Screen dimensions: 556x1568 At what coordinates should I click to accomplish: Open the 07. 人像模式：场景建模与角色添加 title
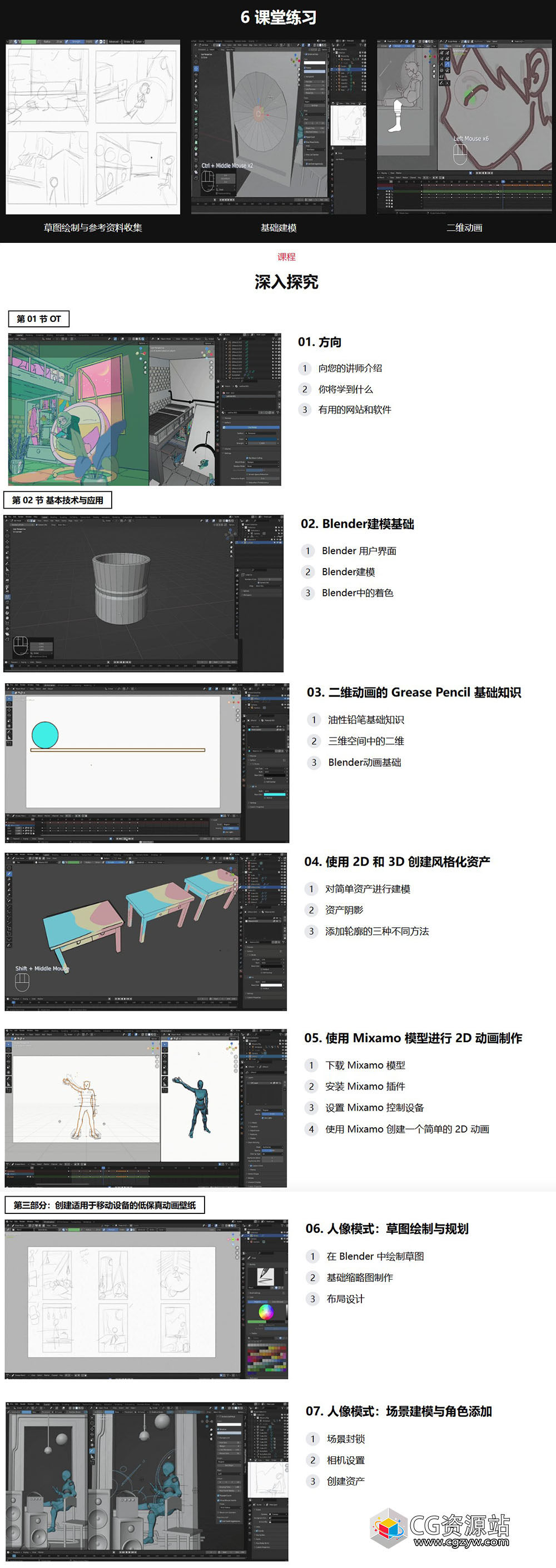tap(398, 1412)
